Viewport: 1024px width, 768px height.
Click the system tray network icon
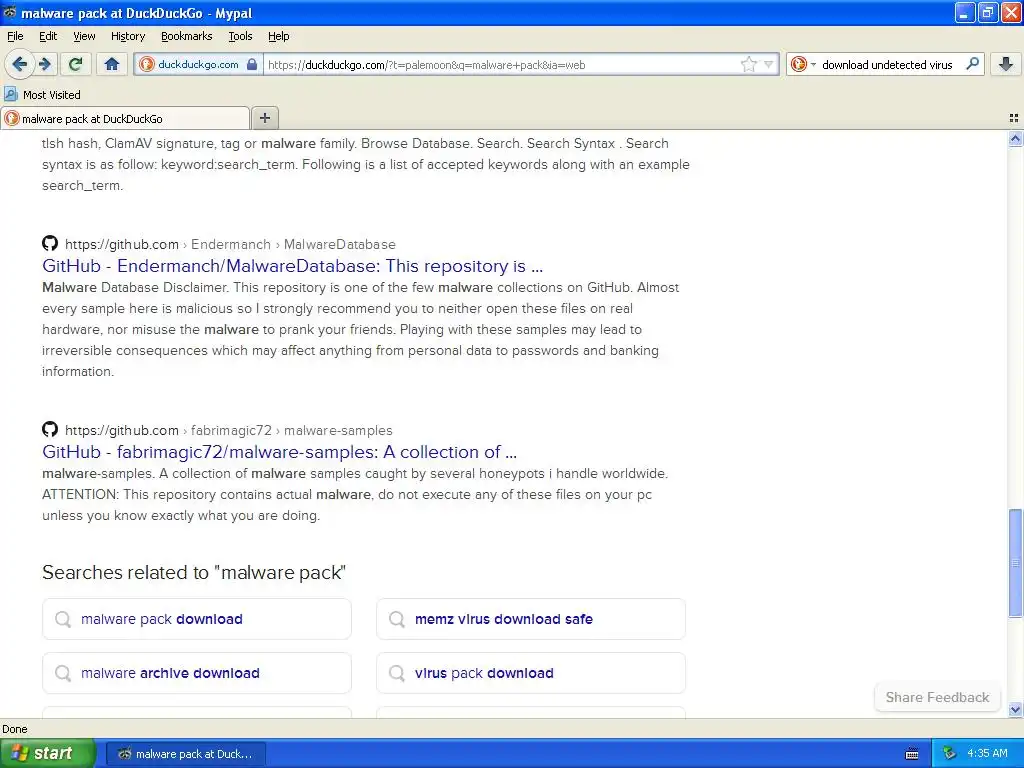click(x=949, y=754)
